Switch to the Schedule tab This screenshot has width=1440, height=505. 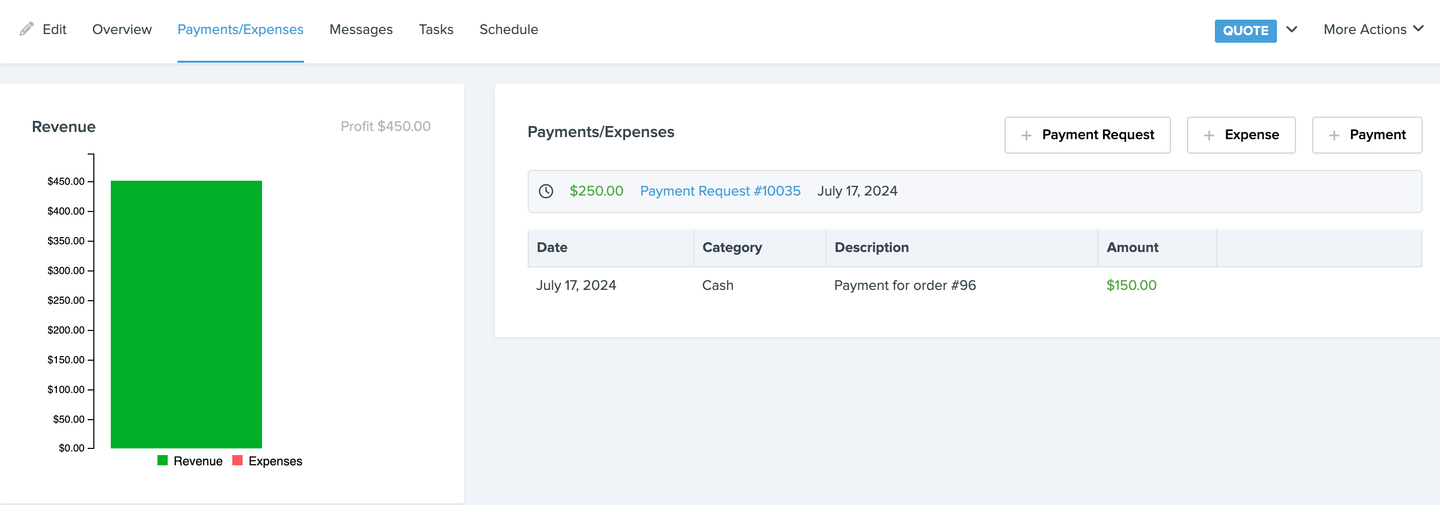pyautogui.click(x=509, y=30)
